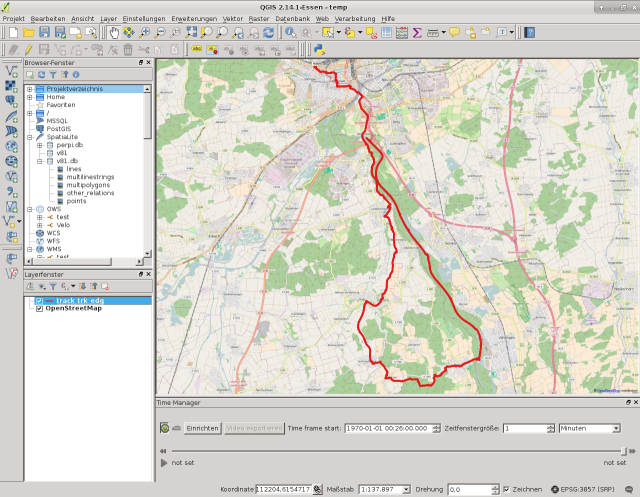Screen dimensions: 640x497
Task: Expand the perpi.db database node
Action: 40,145
